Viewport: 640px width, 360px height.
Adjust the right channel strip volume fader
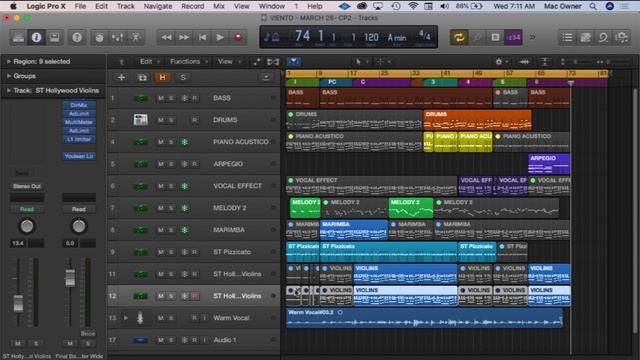pos(70,278)
